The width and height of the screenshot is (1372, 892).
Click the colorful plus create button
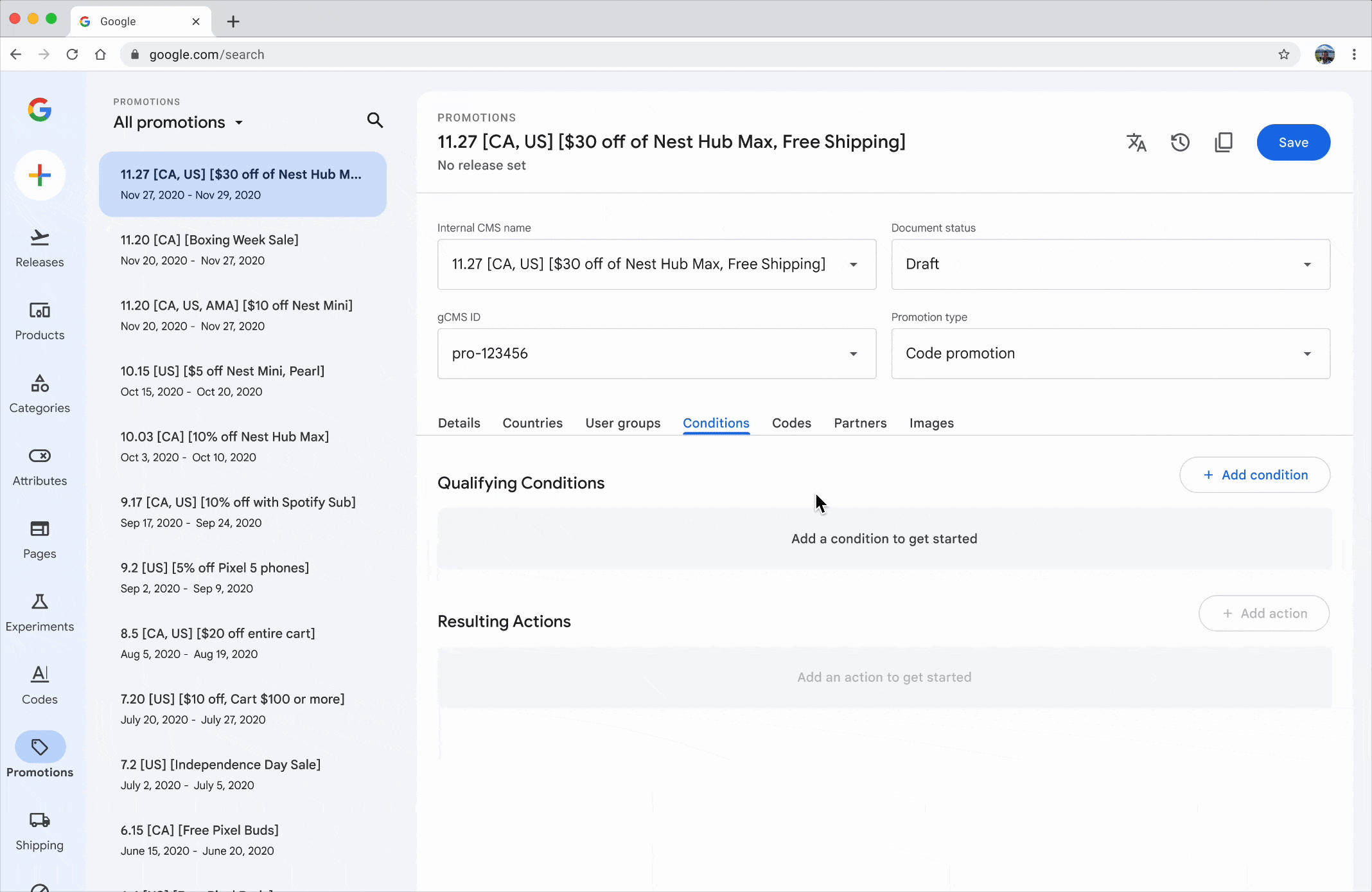point(40,175)
